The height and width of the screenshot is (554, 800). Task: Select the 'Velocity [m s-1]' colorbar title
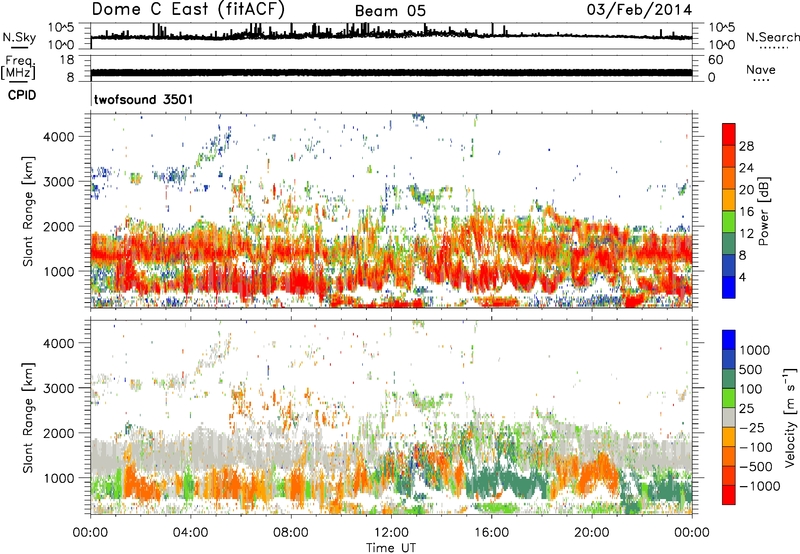click(x=790, y=418)
